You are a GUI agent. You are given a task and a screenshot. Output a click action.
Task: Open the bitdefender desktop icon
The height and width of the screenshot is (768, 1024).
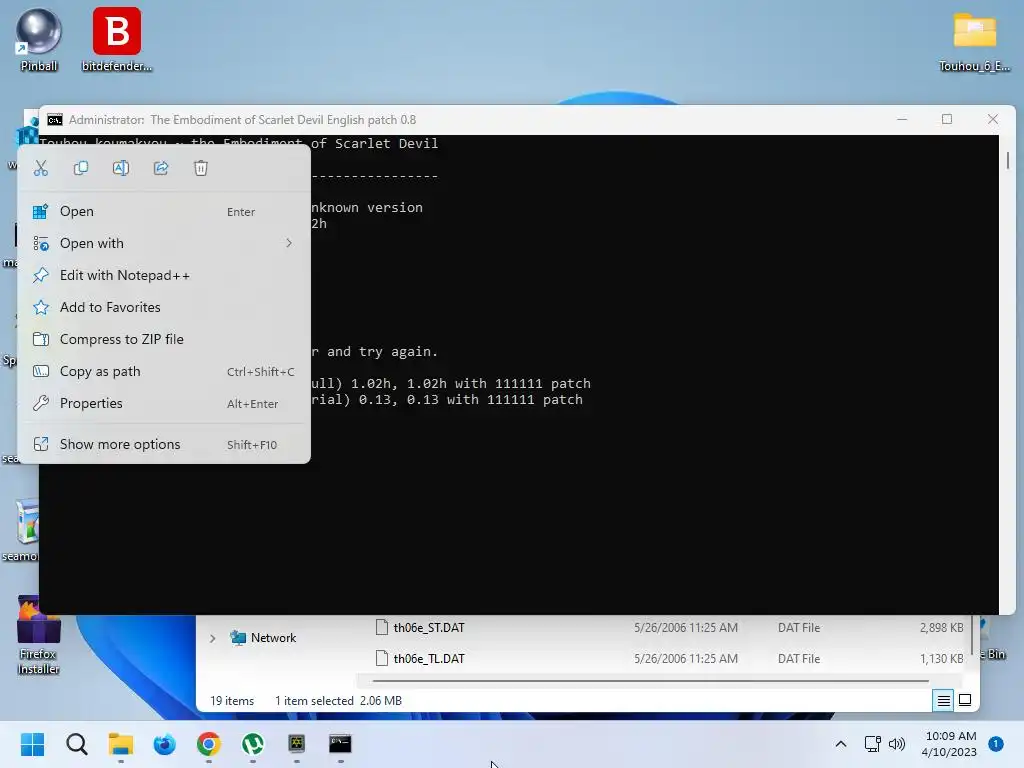(117, 39)
